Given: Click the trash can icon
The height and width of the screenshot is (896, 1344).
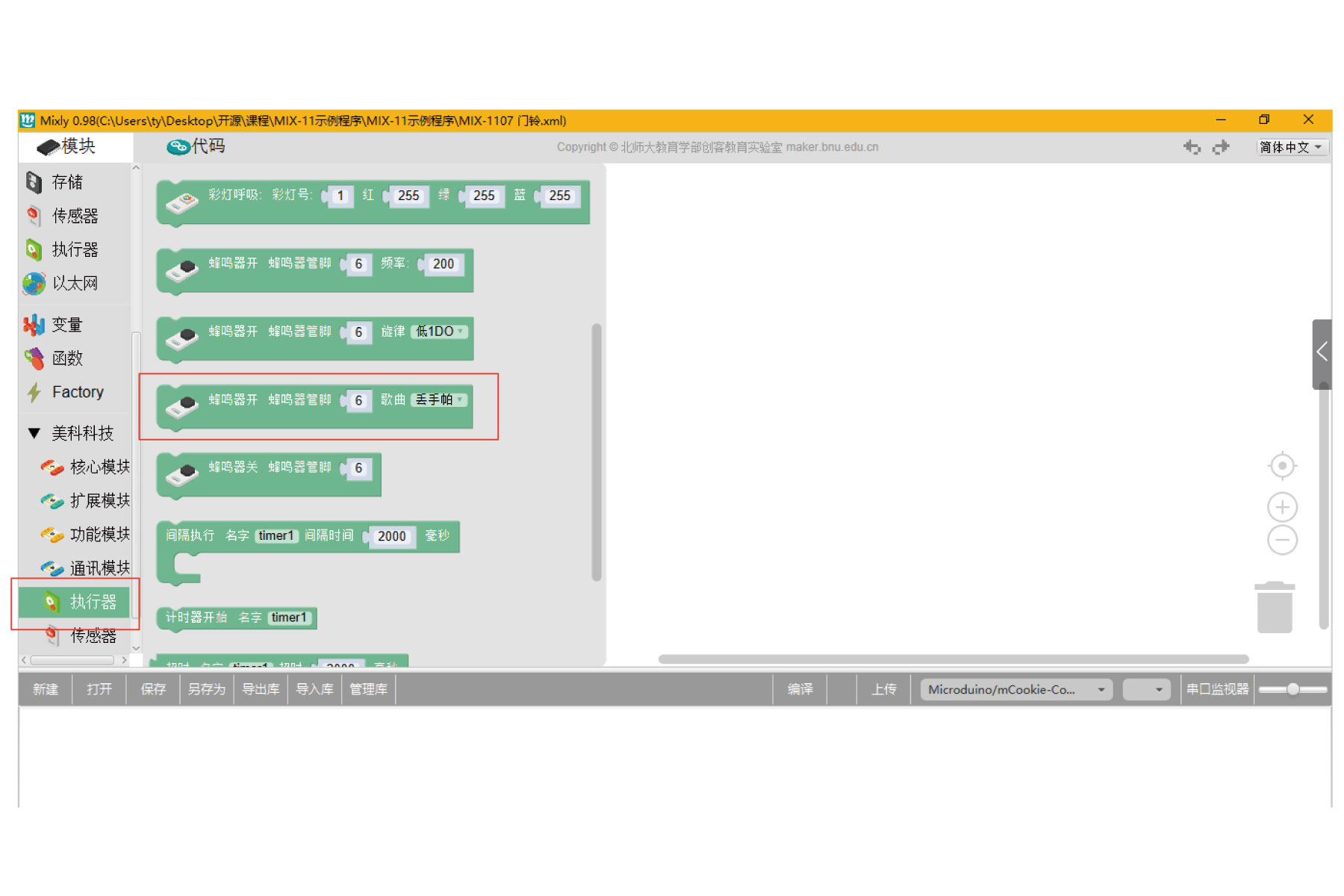Looking at the screenshot, I should pyautogui.click(x=1275, y=608).
